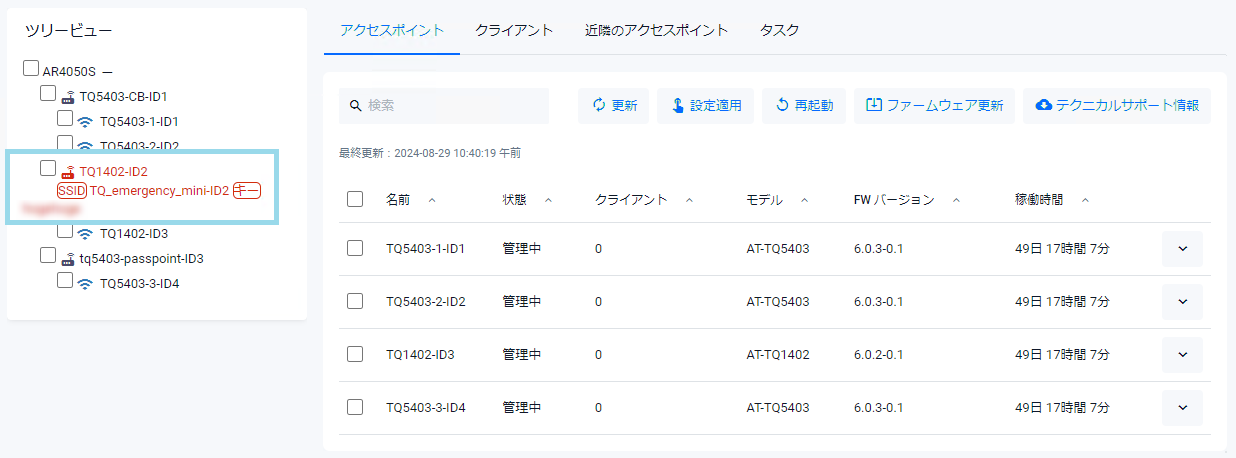Click the Wi-Fi icon beside TQ1402-ID3
The height and width of the screenshot is (458, 1236).
click(86, 234)
